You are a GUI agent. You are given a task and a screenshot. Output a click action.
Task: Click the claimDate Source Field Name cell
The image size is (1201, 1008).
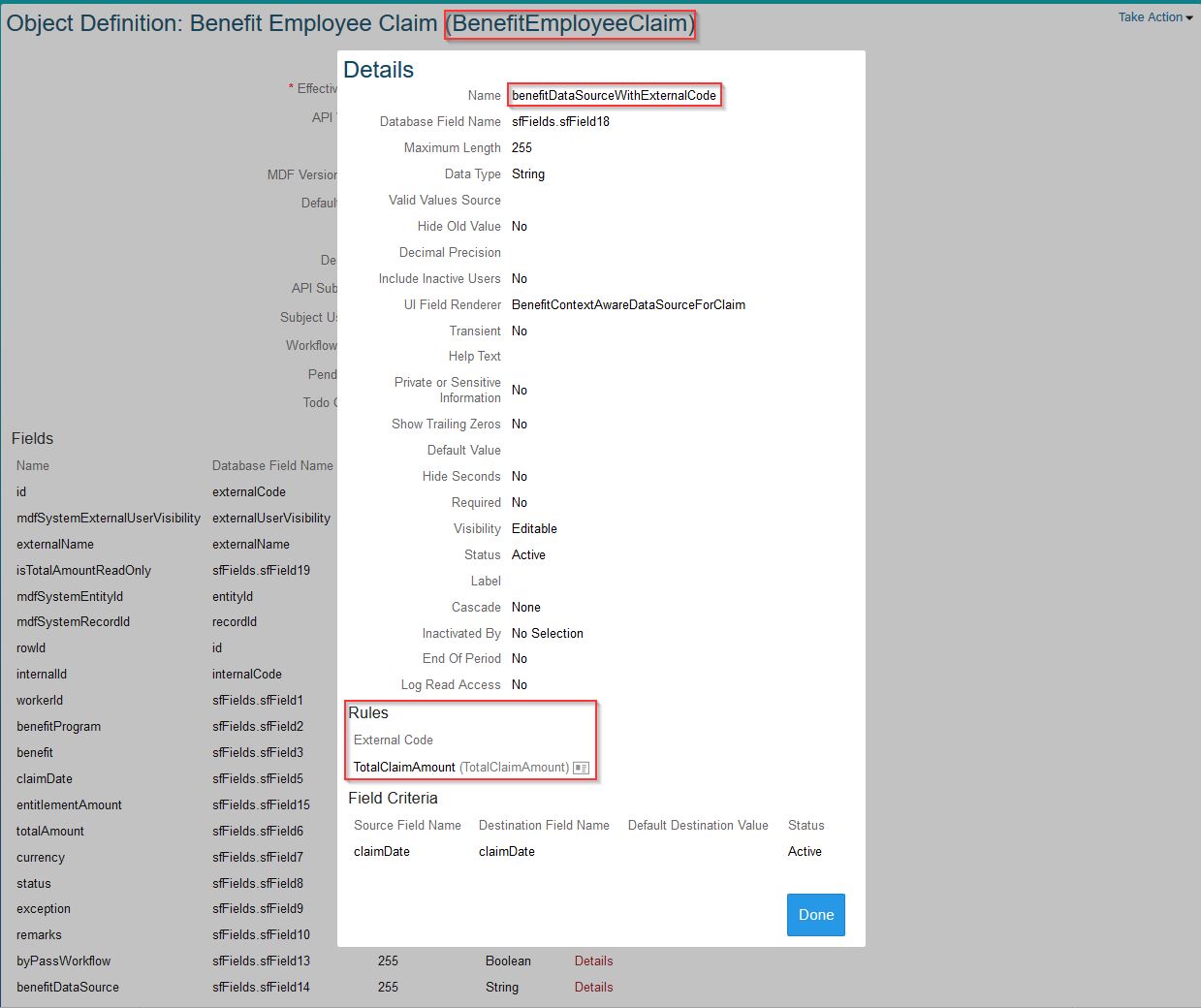[382, 851]
